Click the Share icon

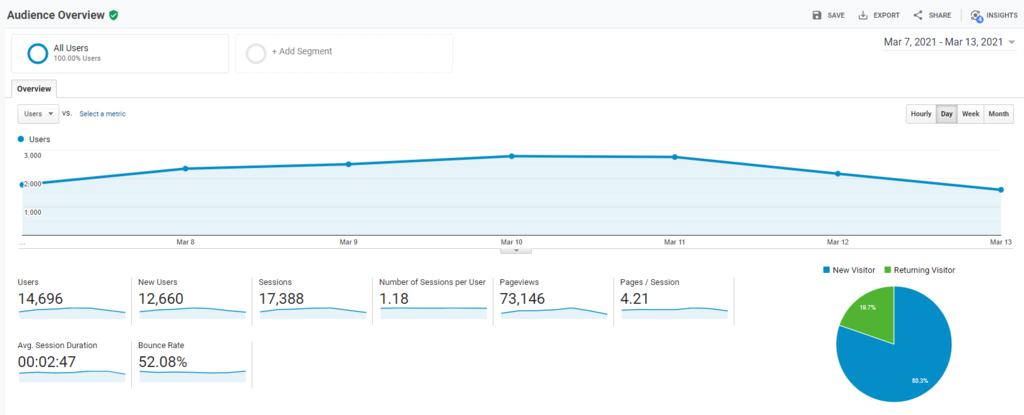coord(918,15)
